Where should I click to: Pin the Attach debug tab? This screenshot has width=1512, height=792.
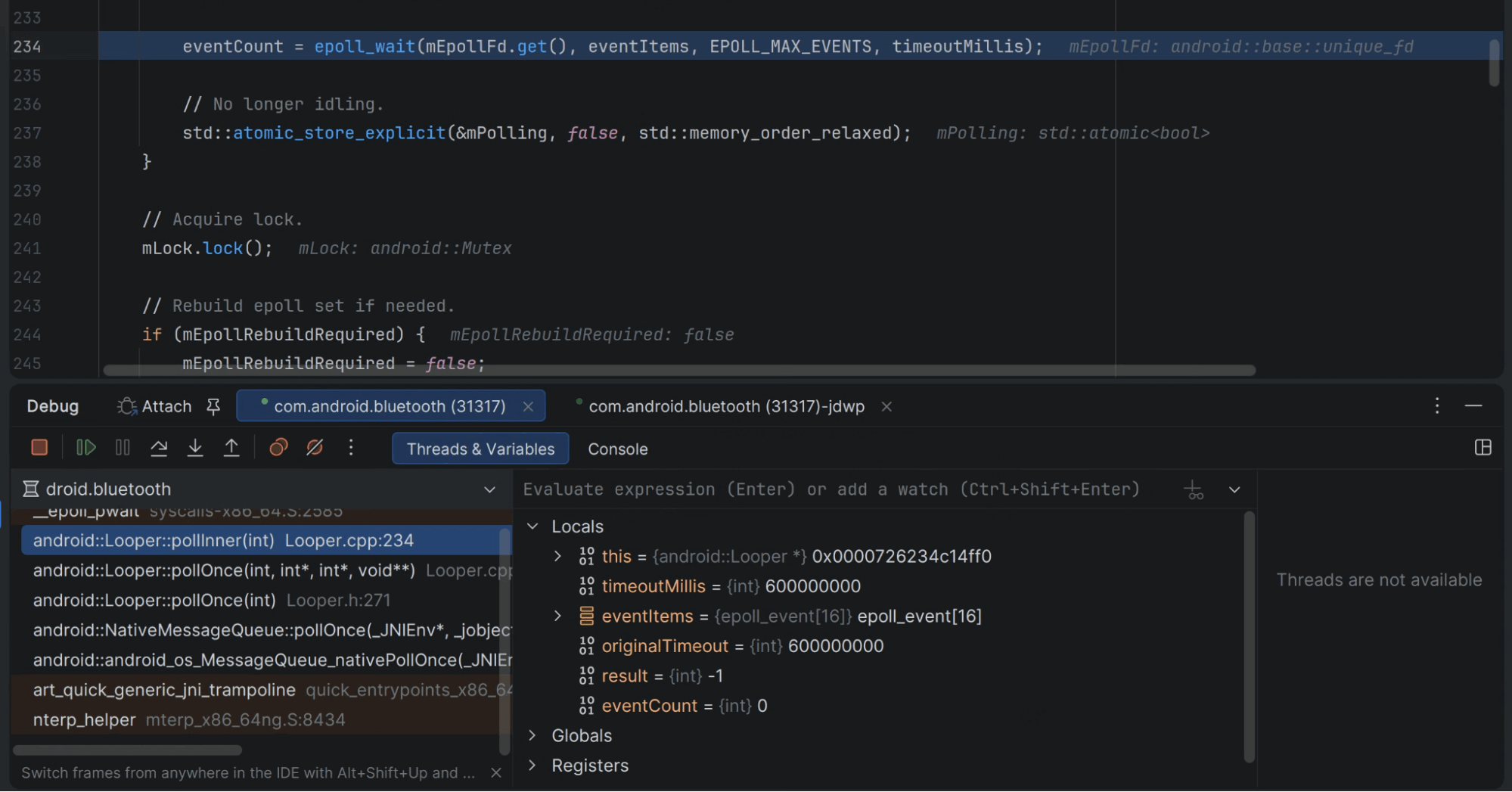click(x=213, y=407)
